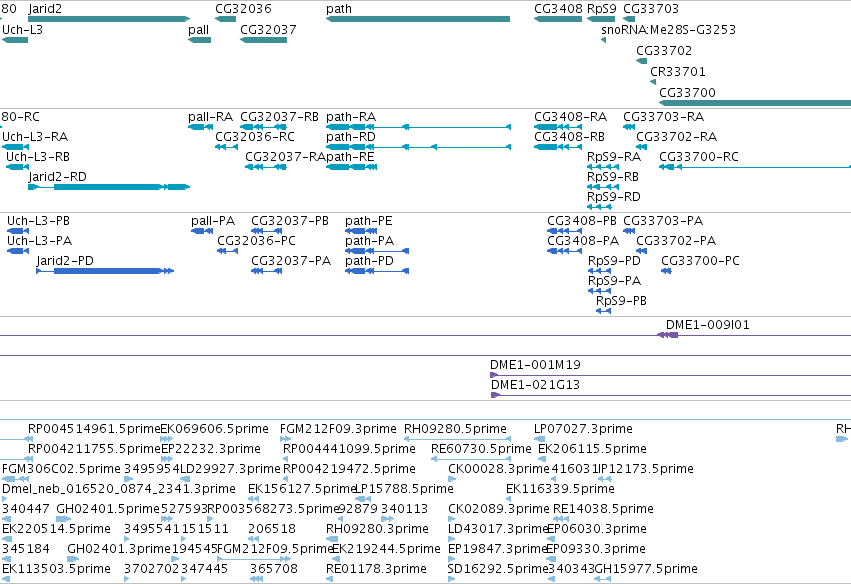Click the Uch-L3-RA transcript
The image size is (851, 584).
coord(15,147)
